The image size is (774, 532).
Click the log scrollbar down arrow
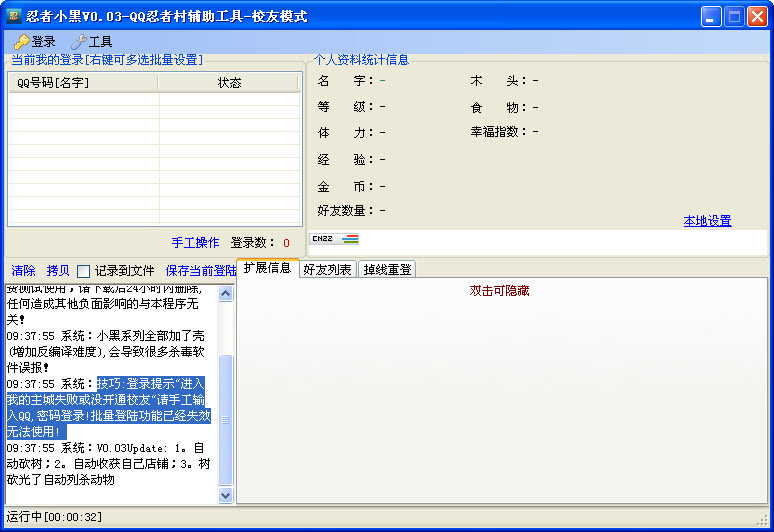(226, 495)
